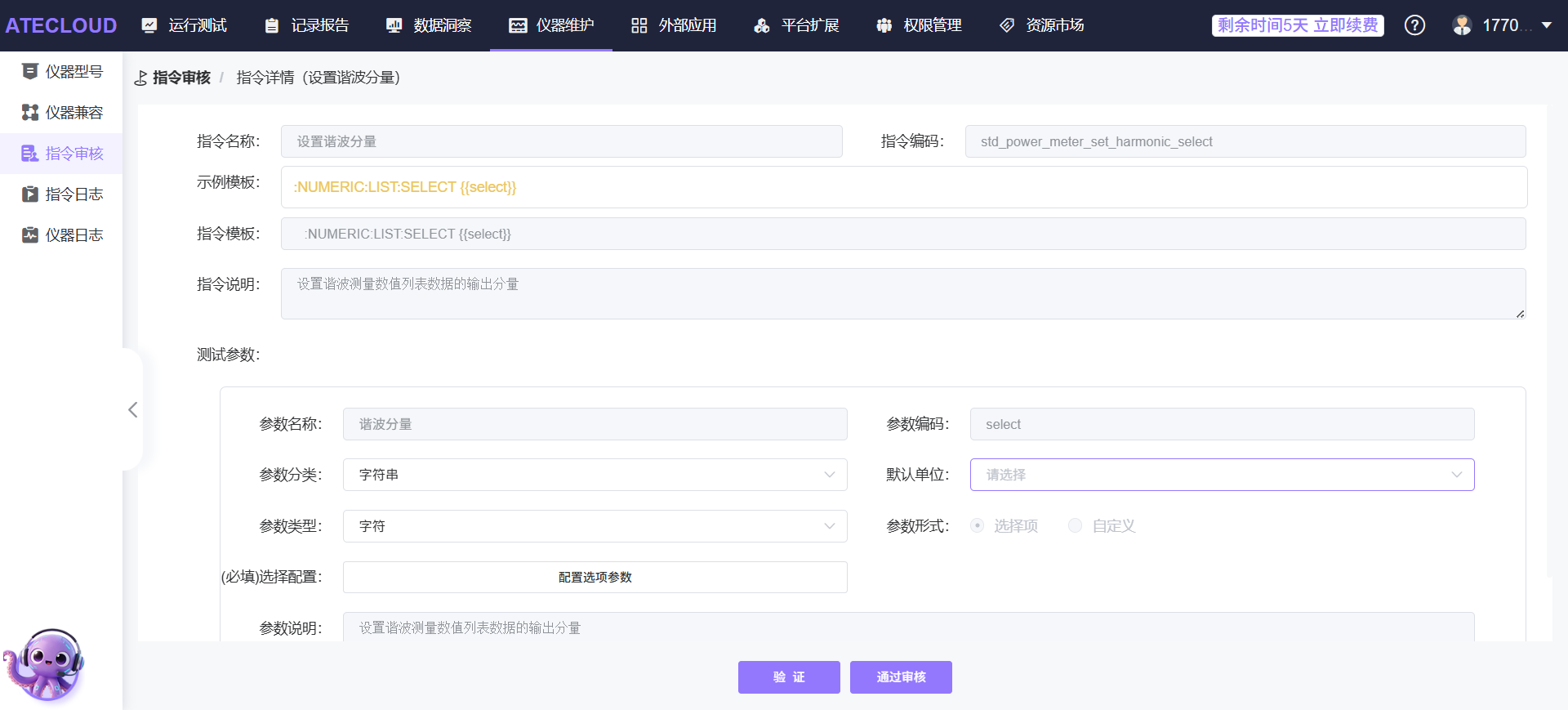Screen dimensions: 1568x710
Task: Click the 数据洞察 chart icon
Action: click(x=394, y=25)
